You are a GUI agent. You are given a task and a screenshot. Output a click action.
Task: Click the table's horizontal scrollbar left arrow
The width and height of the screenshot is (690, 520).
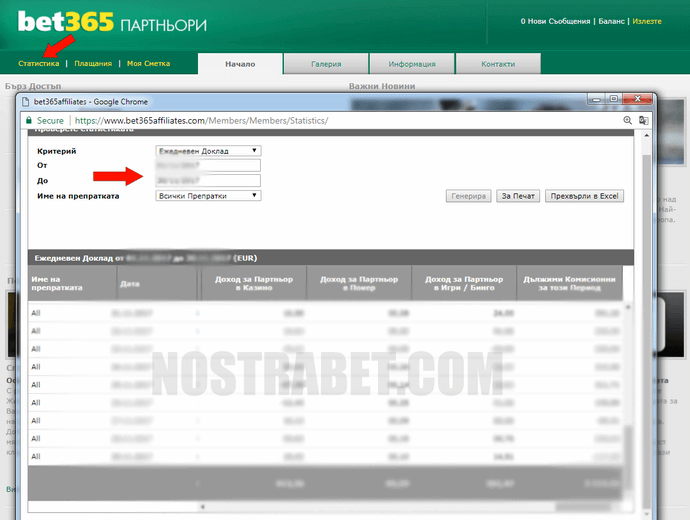202,507
